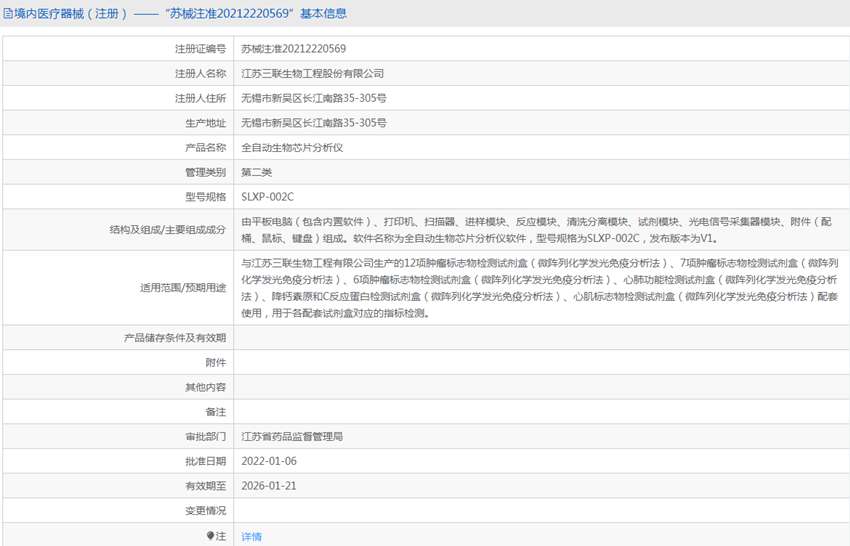
Task: Click the 产品储存条件及有效期 label
Action: tap(175, 338)
